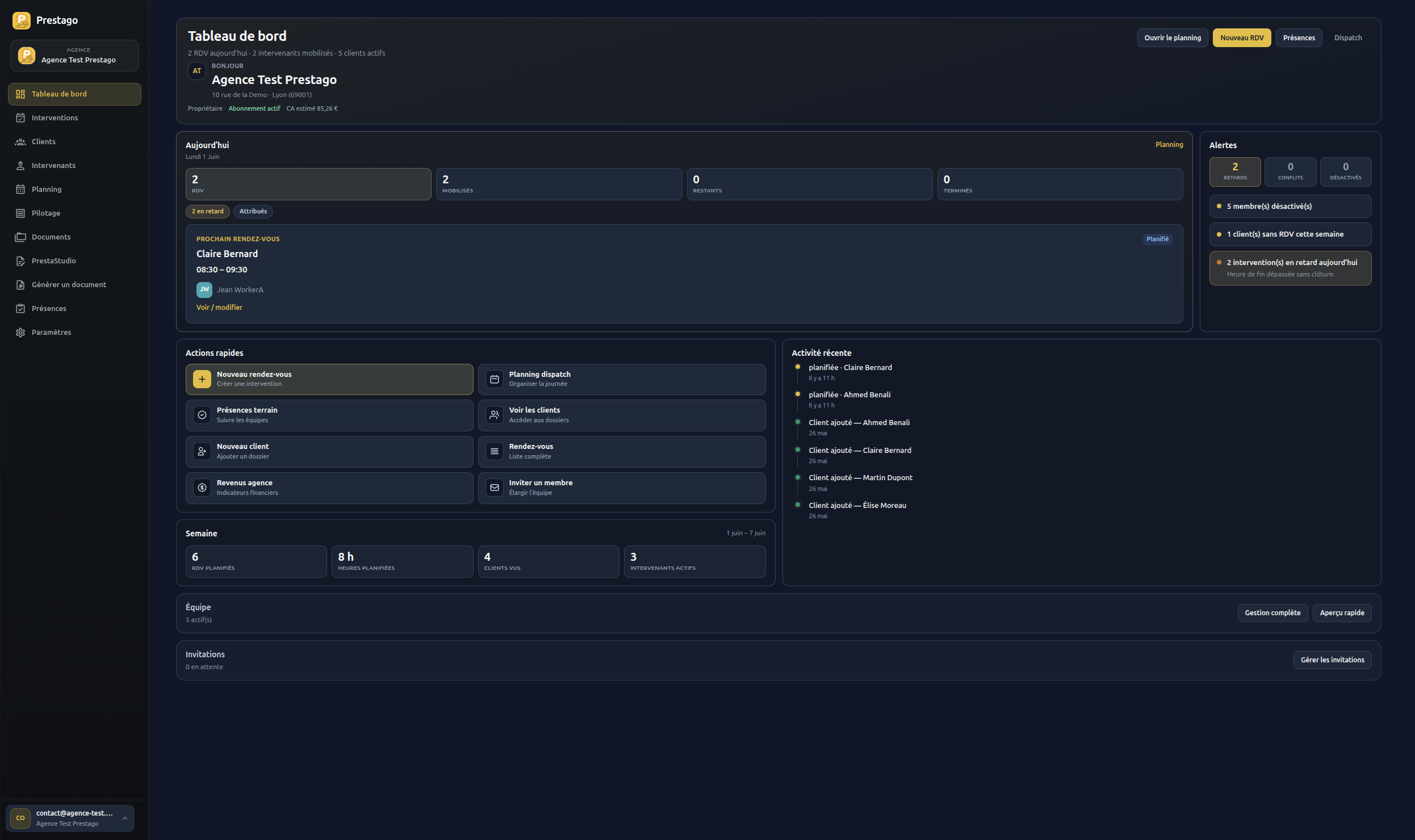
Task: Open Pilotage in the sidebar
Action: point(74,213)
